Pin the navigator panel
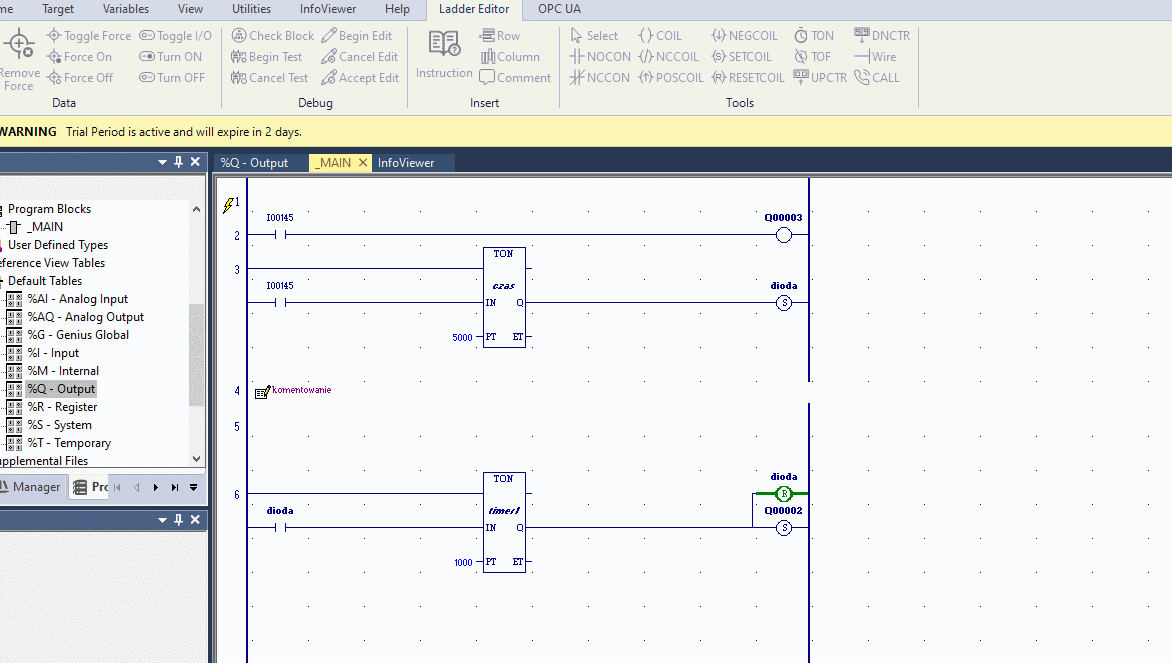 (179, 162)
